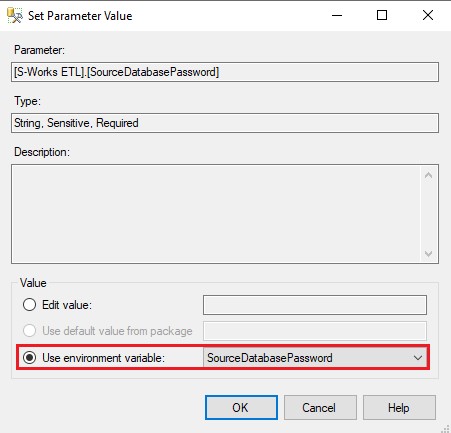451x433 pixels.
Task: Select the Use environment variable radio button
Action: coord(29,358)
